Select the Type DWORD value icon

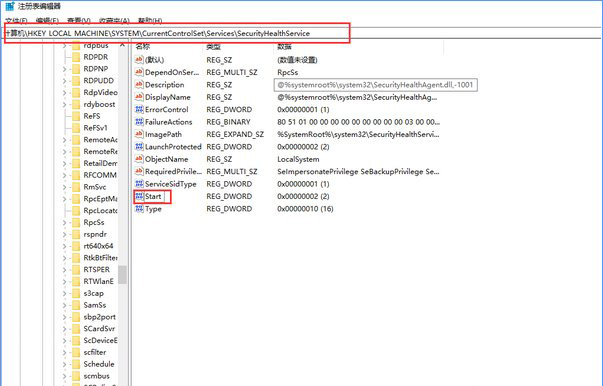139,209
